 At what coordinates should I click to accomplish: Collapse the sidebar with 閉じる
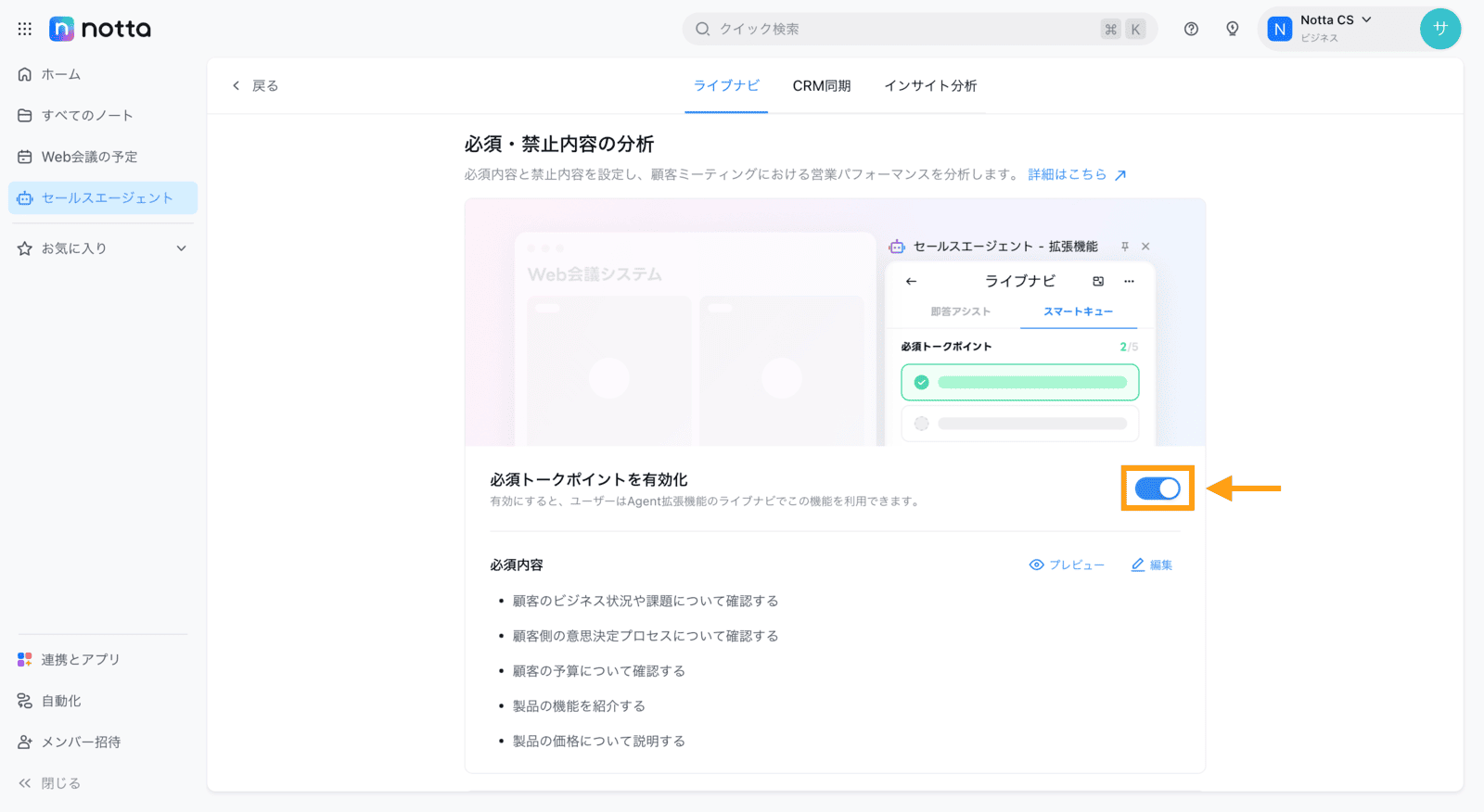[50, 783]
